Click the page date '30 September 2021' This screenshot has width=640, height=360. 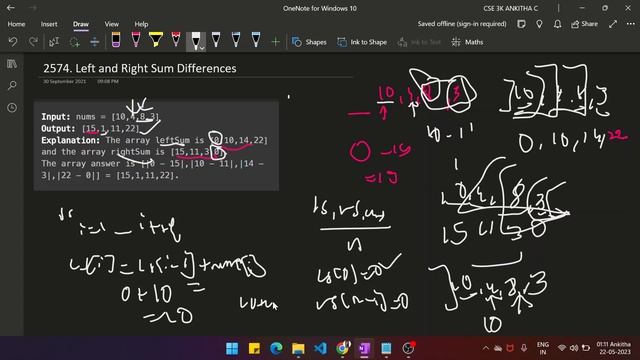point(64,81)
